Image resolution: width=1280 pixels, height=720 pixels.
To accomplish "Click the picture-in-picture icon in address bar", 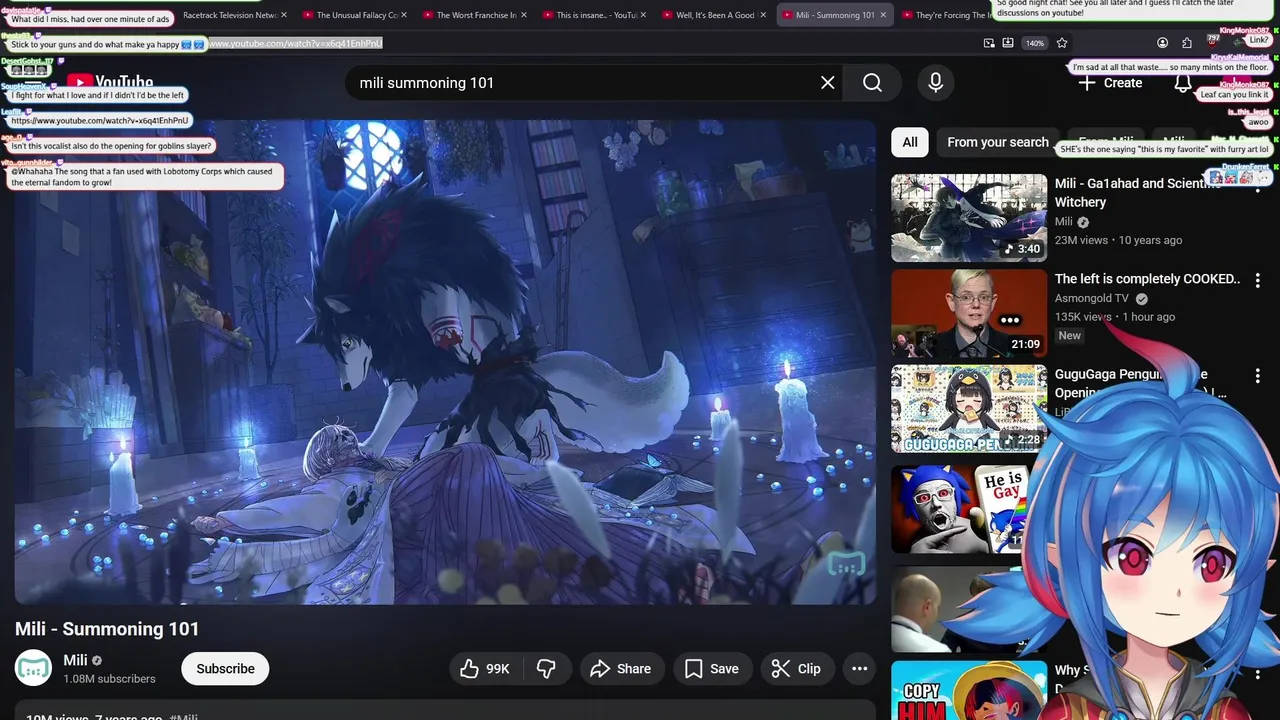I will (989, 43).
